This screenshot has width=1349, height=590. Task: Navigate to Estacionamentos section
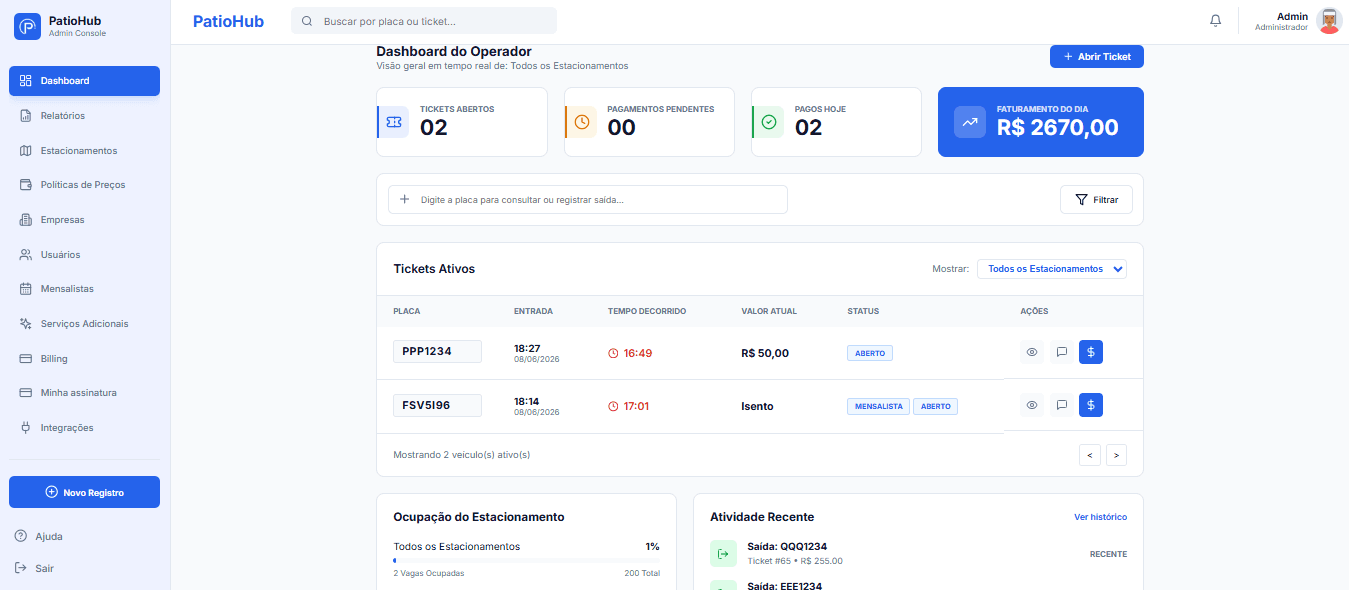point(84,151)
